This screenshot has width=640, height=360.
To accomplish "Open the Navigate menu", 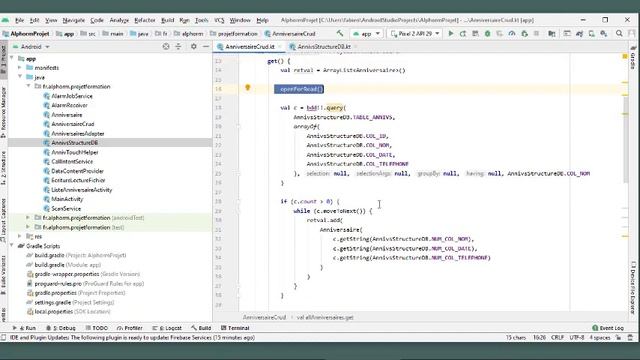I will coord(73,20).
